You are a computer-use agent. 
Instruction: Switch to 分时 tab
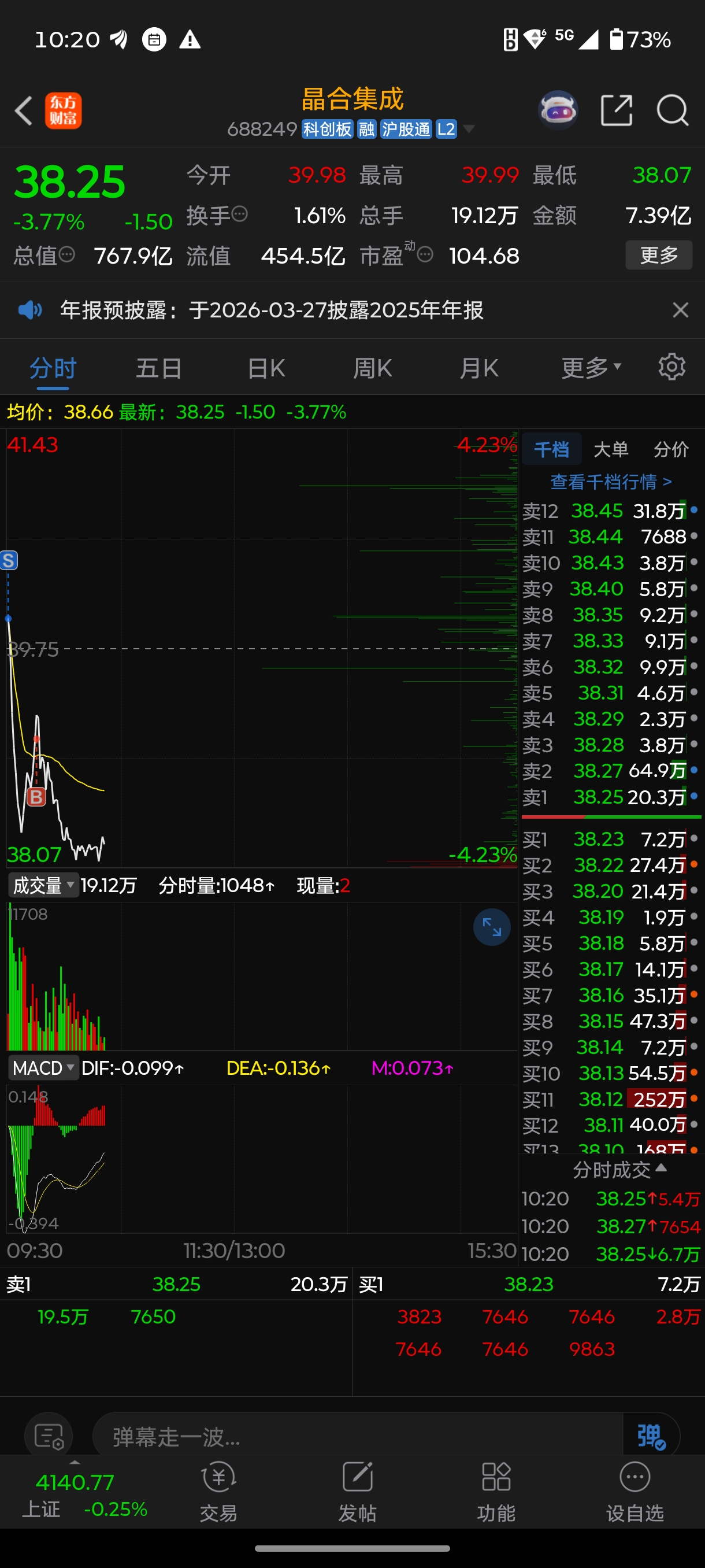[53, 368]
